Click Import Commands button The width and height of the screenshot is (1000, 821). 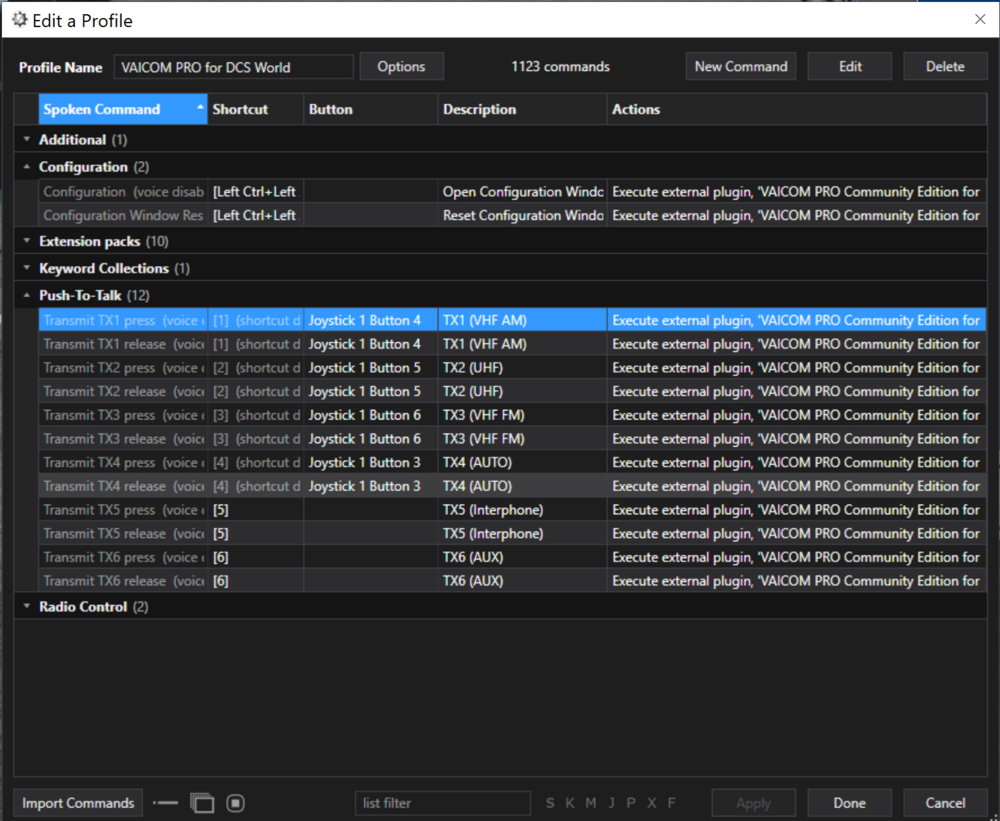coord(78,803)
